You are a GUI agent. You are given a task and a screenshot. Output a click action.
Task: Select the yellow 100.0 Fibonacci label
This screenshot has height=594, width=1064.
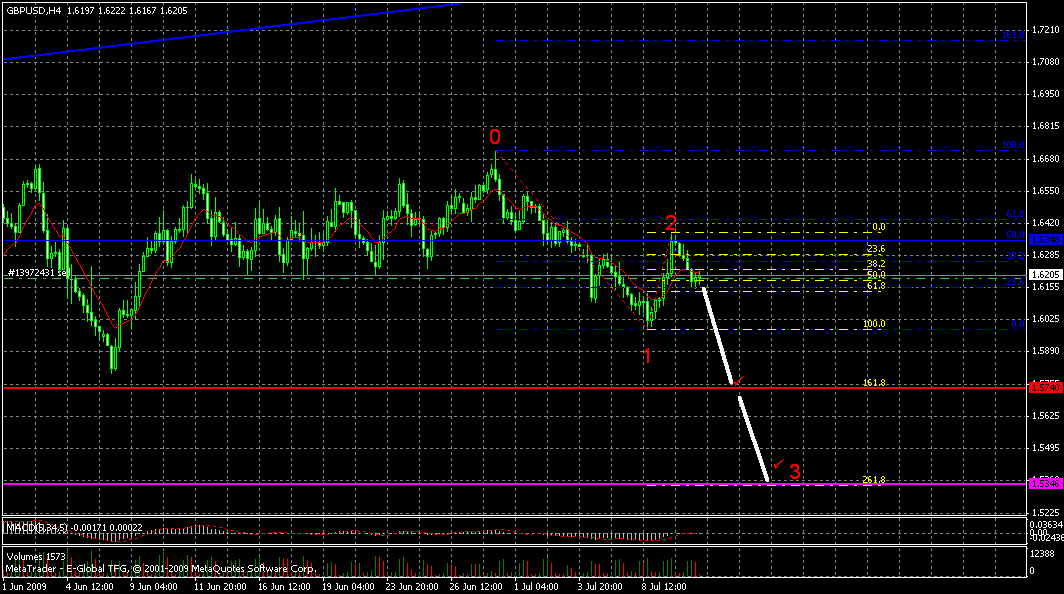point(874,324)
